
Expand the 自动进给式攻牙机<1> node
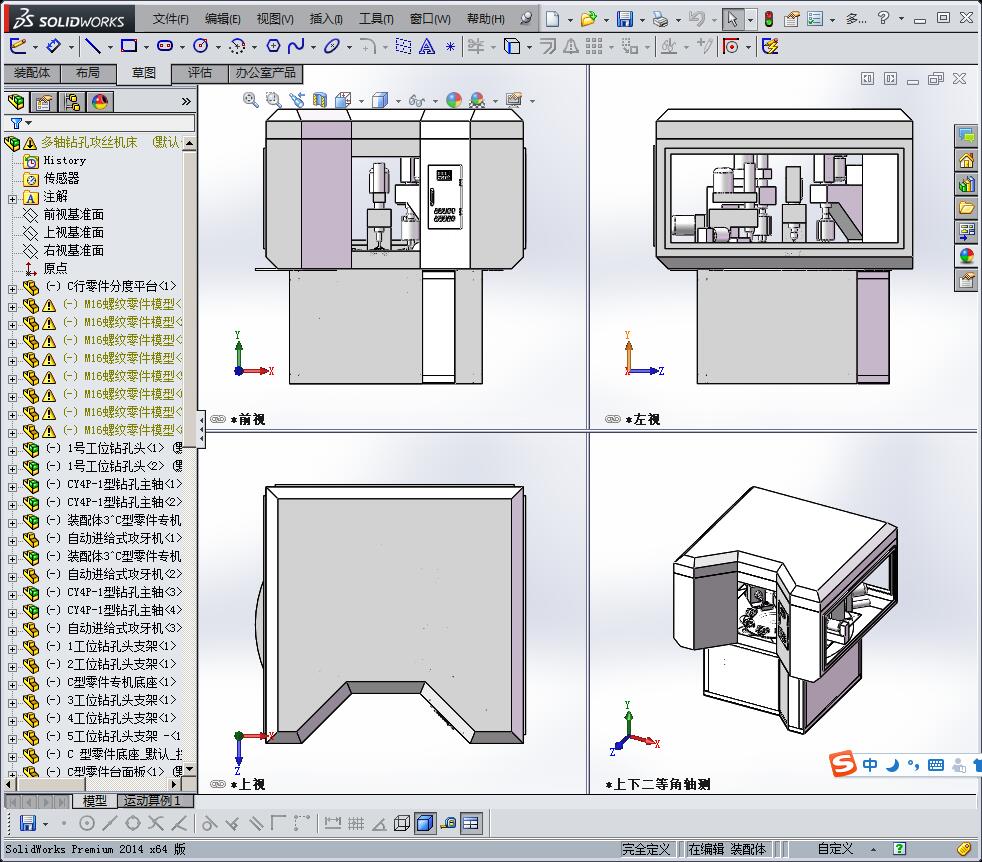coord(12,541)
